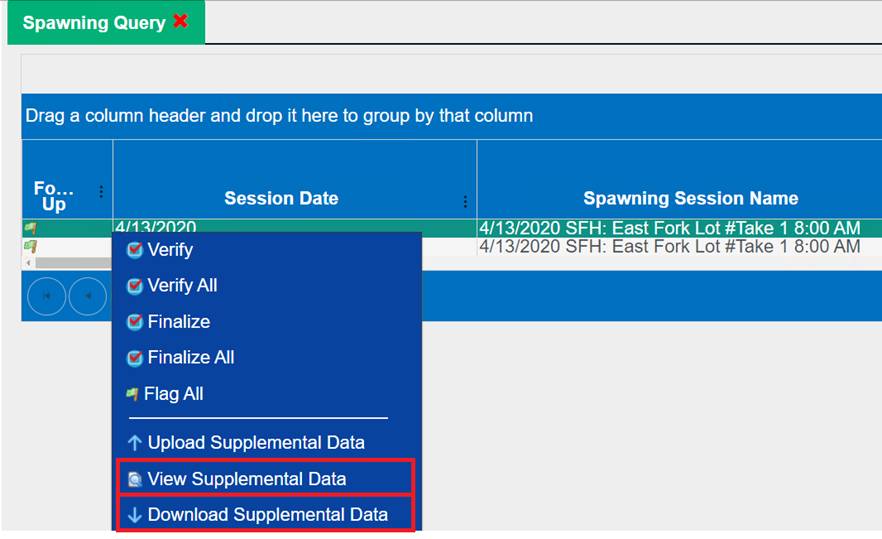The width and height of the screenshot is (882, 539).
Task: Go to the first page of results
Action: [46, 296]
